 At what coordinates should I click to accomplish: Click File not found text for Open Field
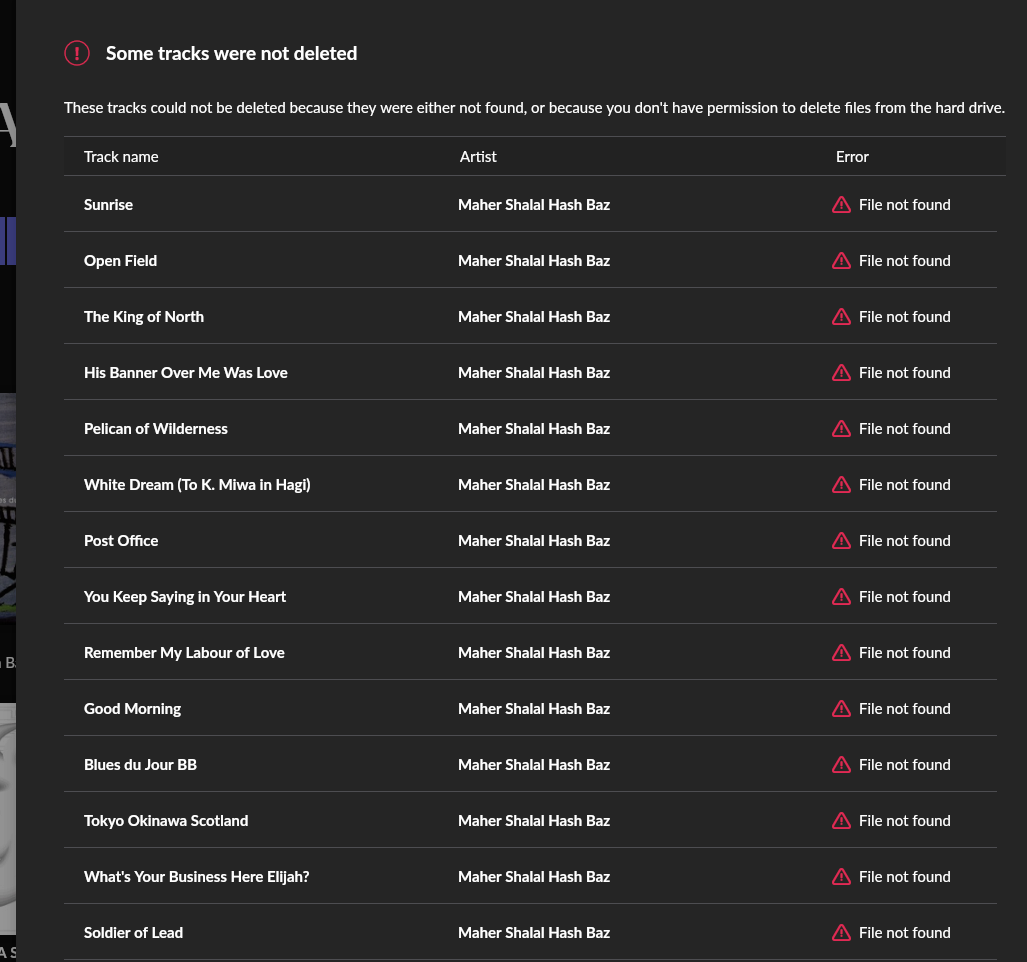905,261
